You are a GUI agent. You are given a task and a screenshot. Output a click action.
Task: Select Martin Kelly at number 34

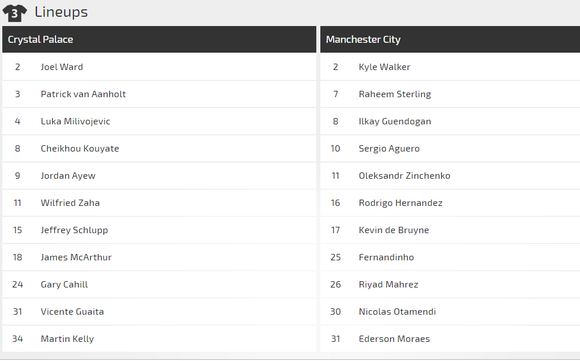pos(67,339)
